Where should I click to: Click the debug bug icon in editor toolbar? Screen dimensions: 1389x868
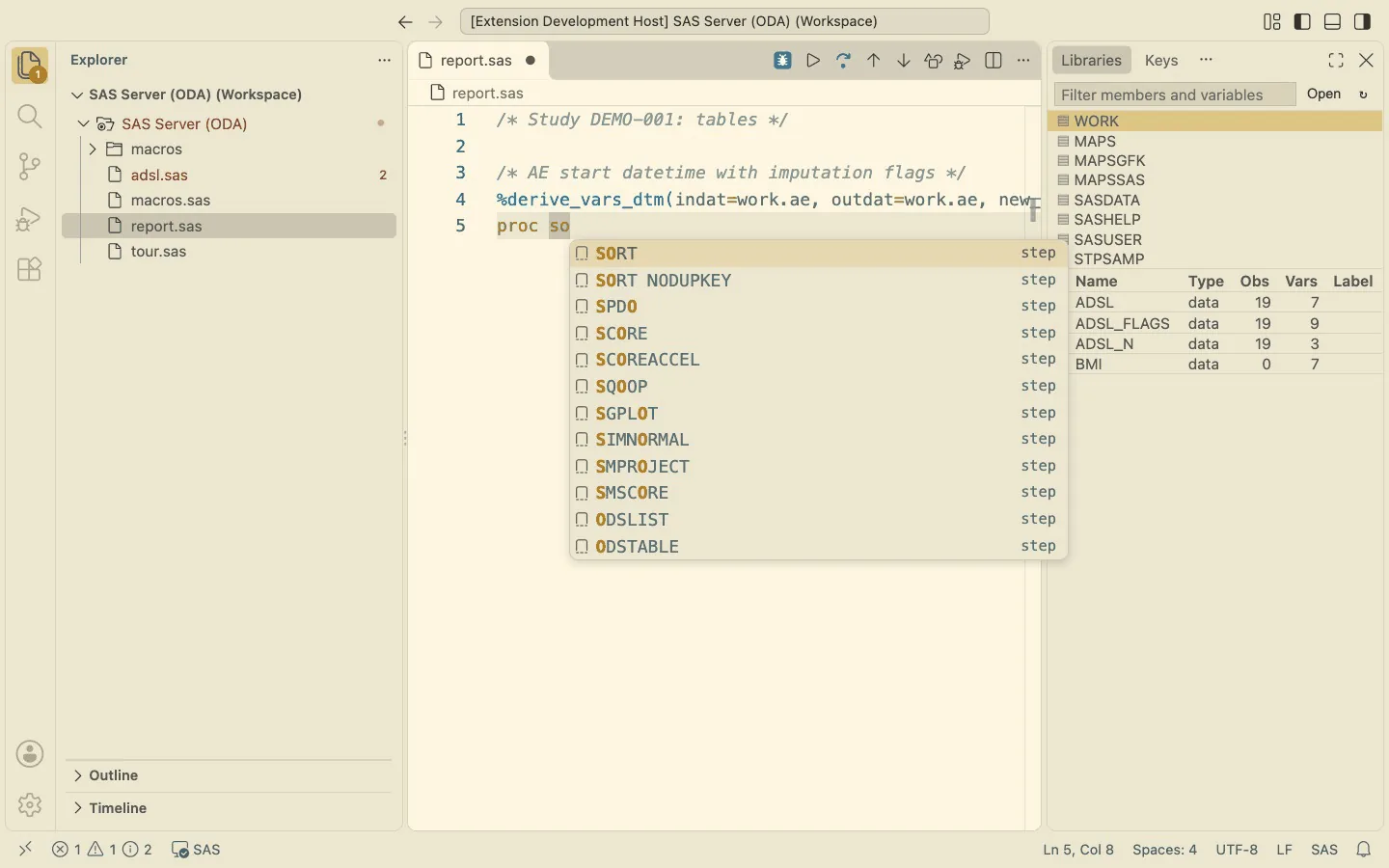[783, 61]
